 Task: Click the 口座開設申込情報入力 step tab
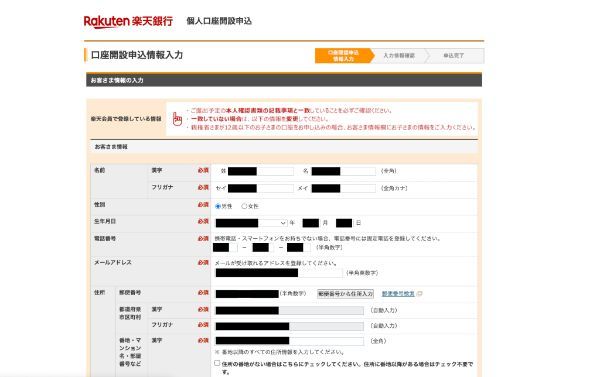343,56
